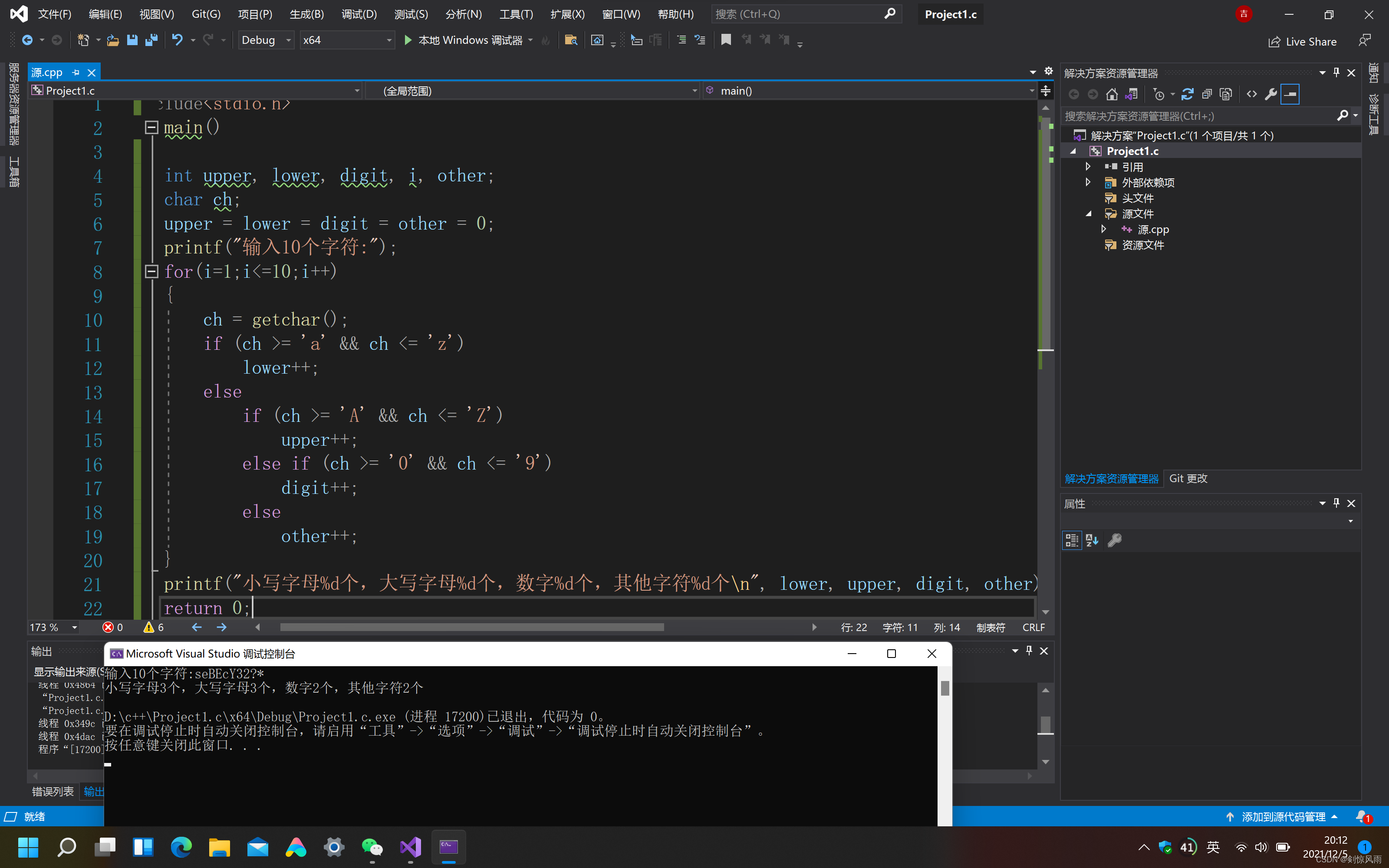Open the 调试(D) menu
The image size is (1389, 868).
[359, 14]
